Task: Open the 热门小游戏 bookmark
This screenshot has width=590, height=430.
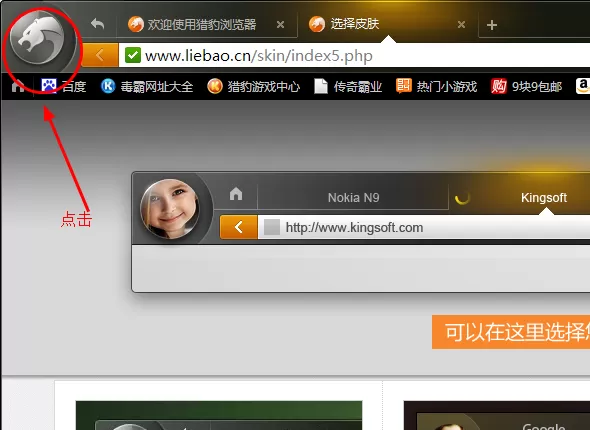Action: point(436,87)
